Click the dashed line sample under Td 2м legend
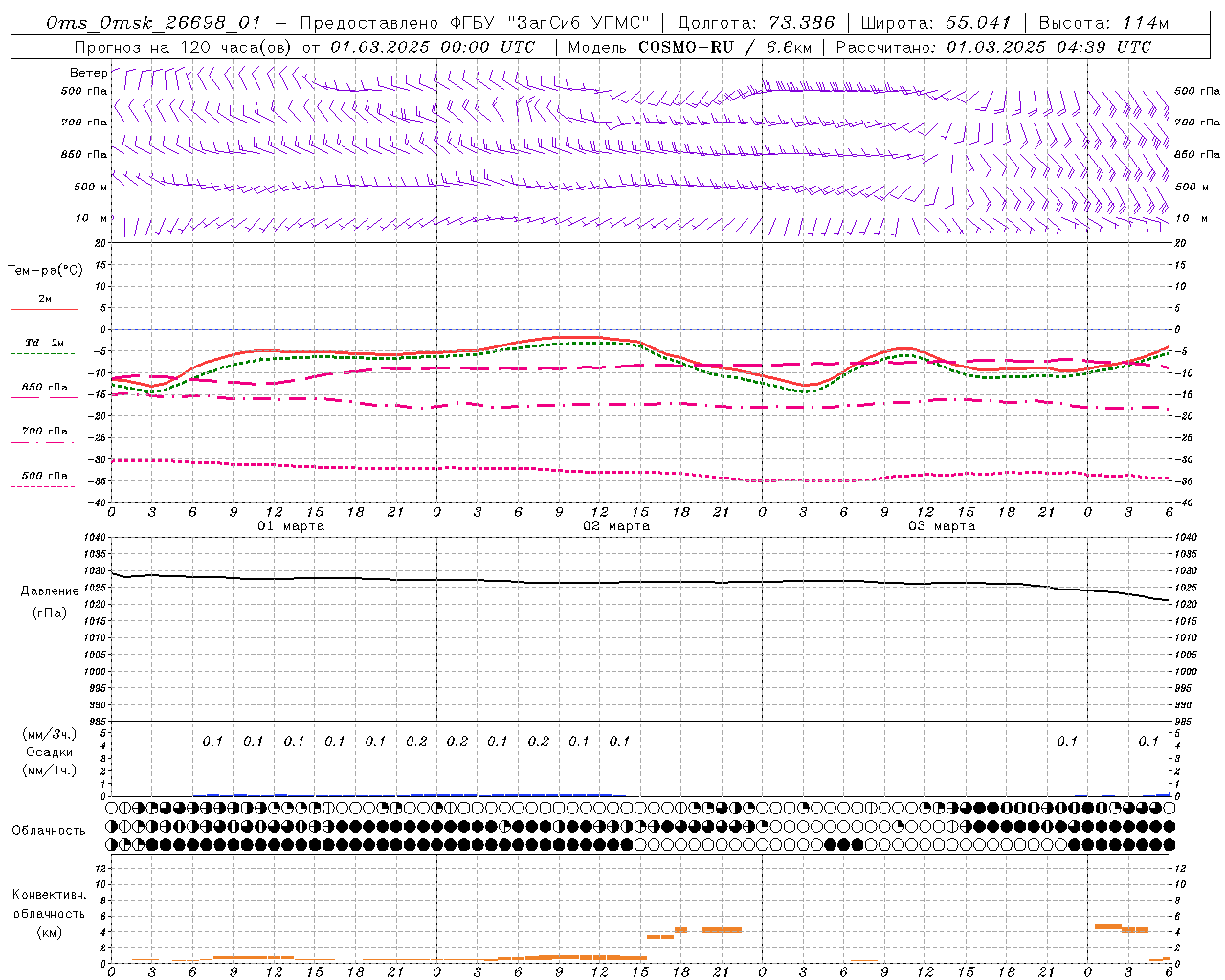Viewport: 1225px width, 980px height. point(43,353)
